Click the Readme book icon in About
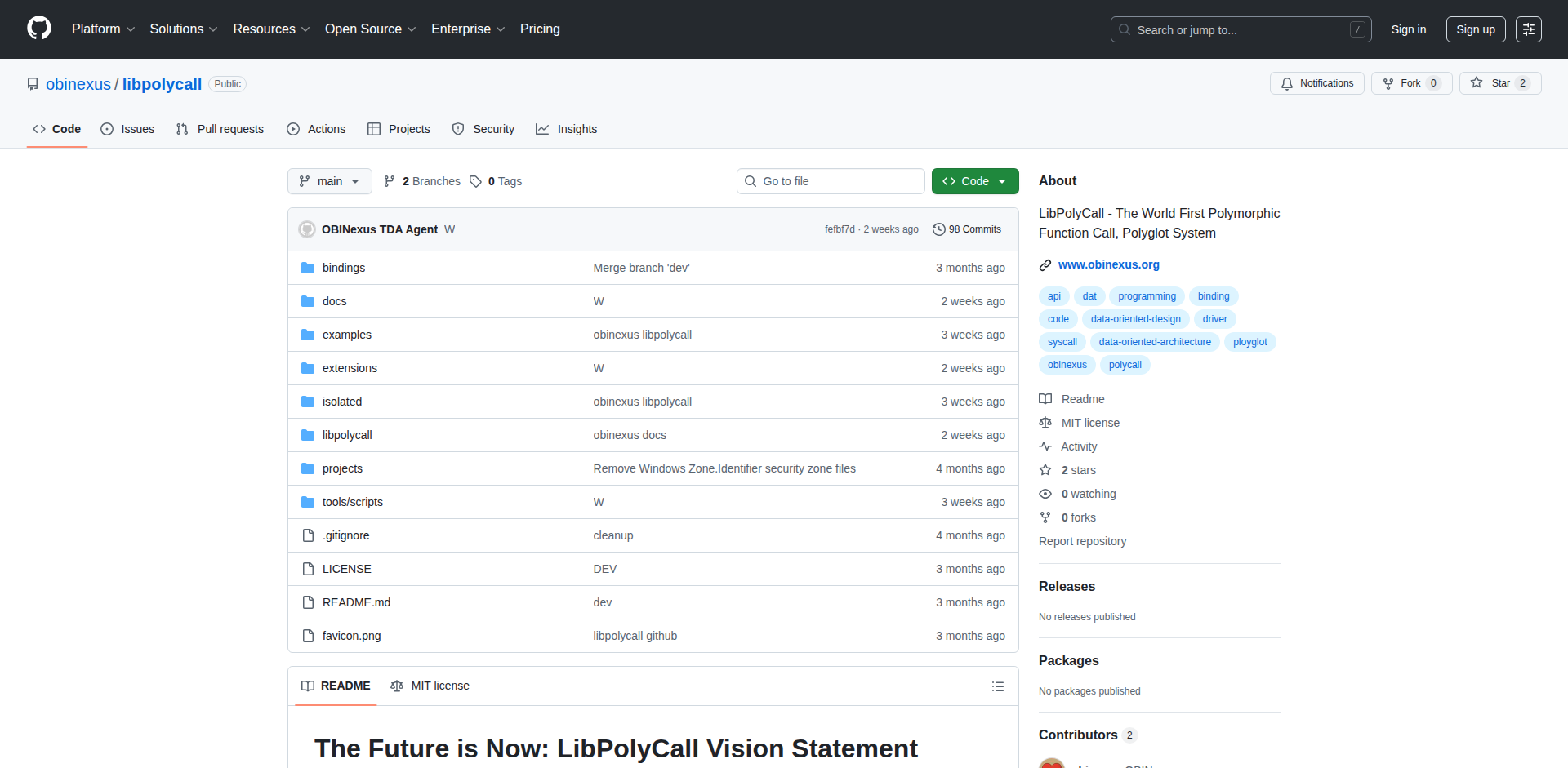 pos(1045,399)
